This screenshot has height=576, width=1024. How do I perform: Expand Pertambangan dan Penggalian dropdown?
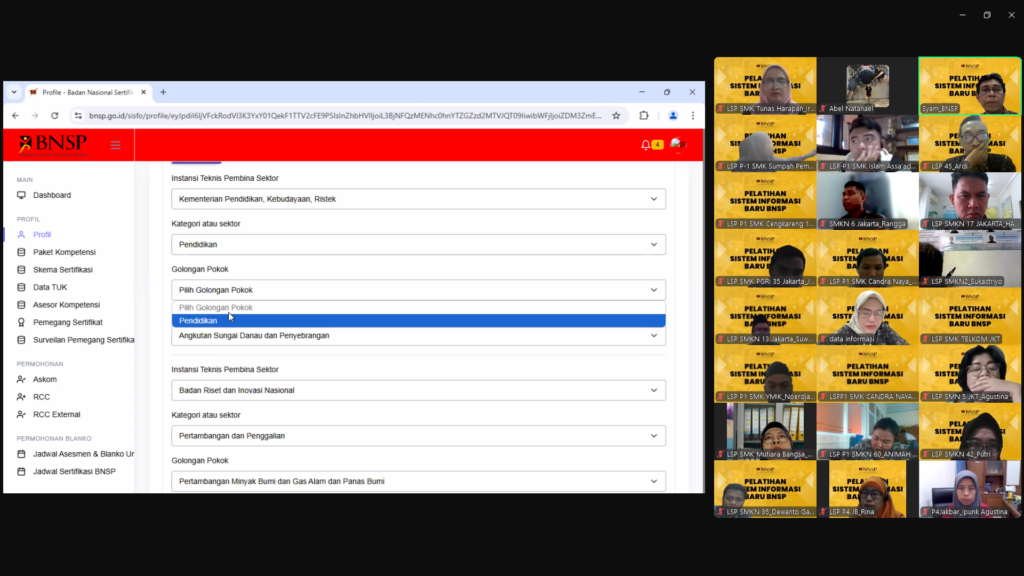coord(418,436)
